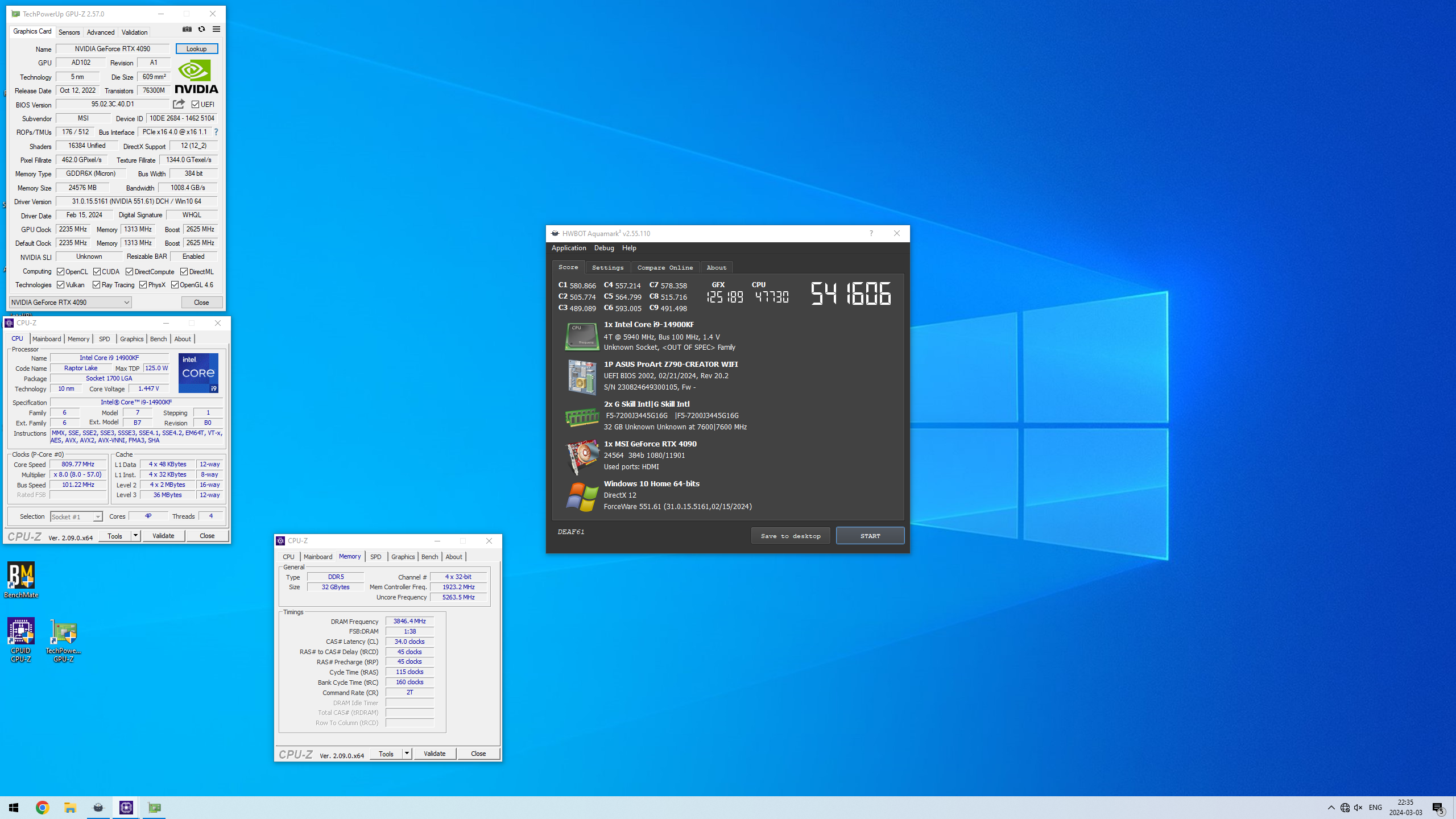1456x819 pixels.
Task: Open the BenchMate desktop shortcut
Action: tap(21, 580)
